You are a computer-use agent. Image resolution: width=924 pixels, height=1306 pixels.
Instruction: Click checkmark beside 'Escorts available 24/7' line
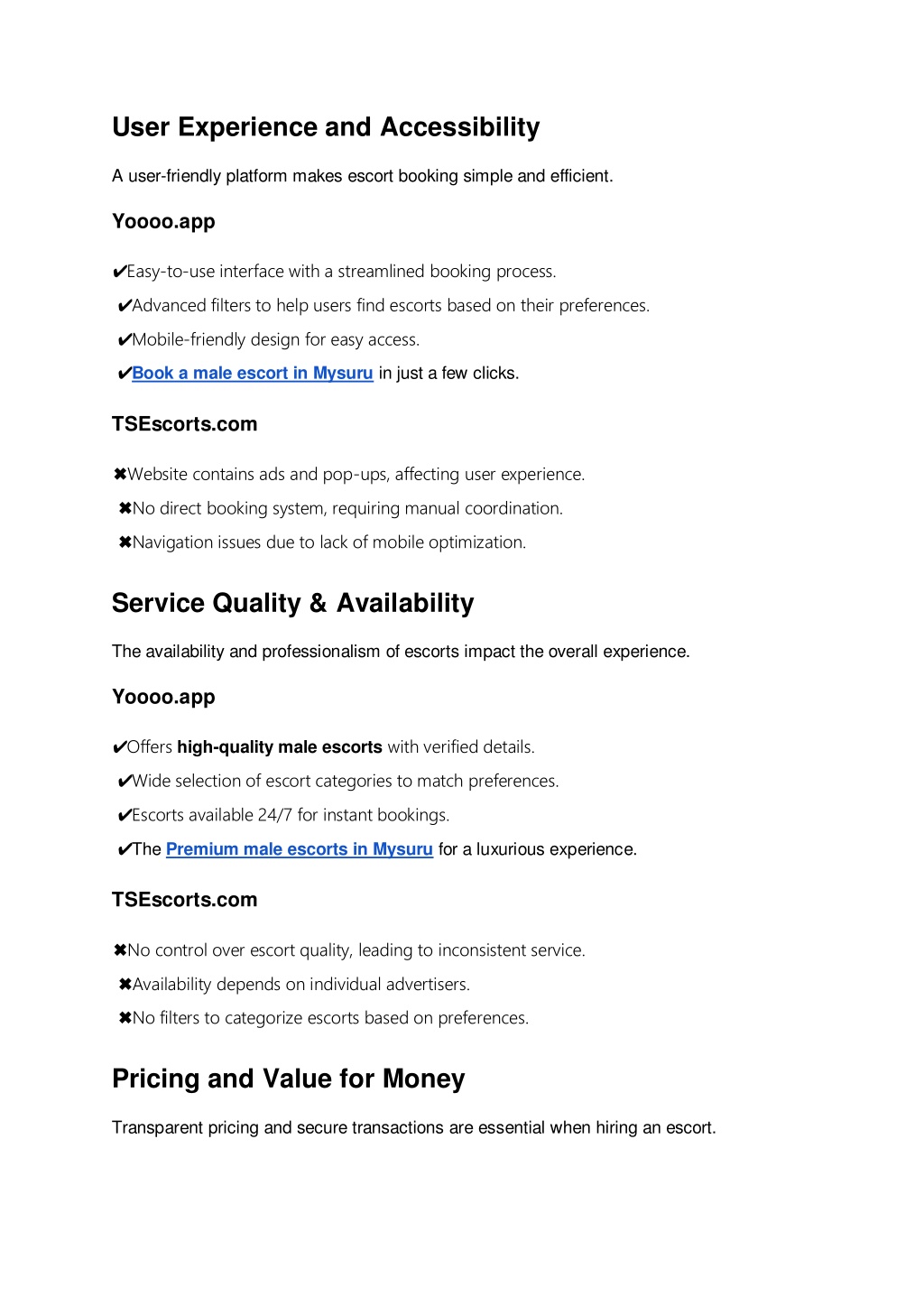125,816
